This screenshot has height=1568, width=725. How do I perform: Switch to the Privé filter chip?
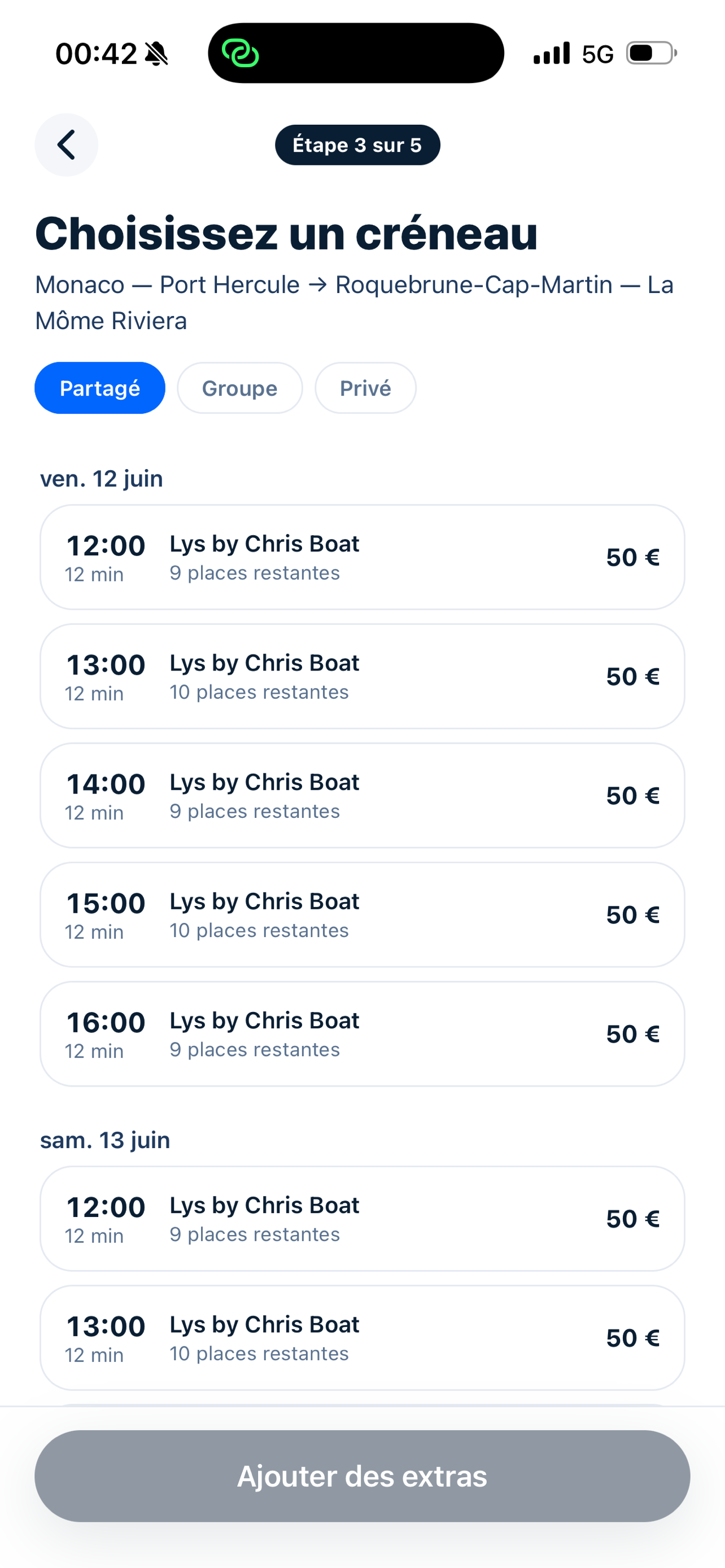click(365, 388)
